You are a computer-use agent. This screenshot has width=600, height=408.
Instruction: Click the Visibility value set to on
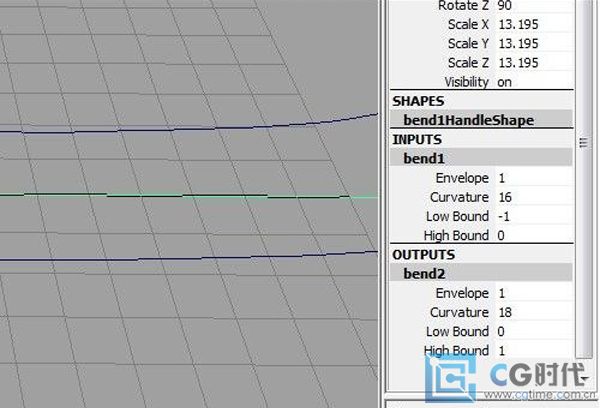504,82
